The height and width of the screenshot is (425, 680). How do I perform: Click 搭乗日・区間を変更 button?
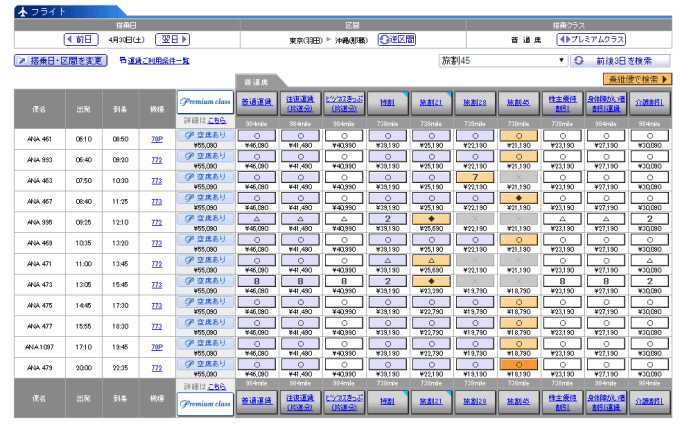click(x=61, y=61)
